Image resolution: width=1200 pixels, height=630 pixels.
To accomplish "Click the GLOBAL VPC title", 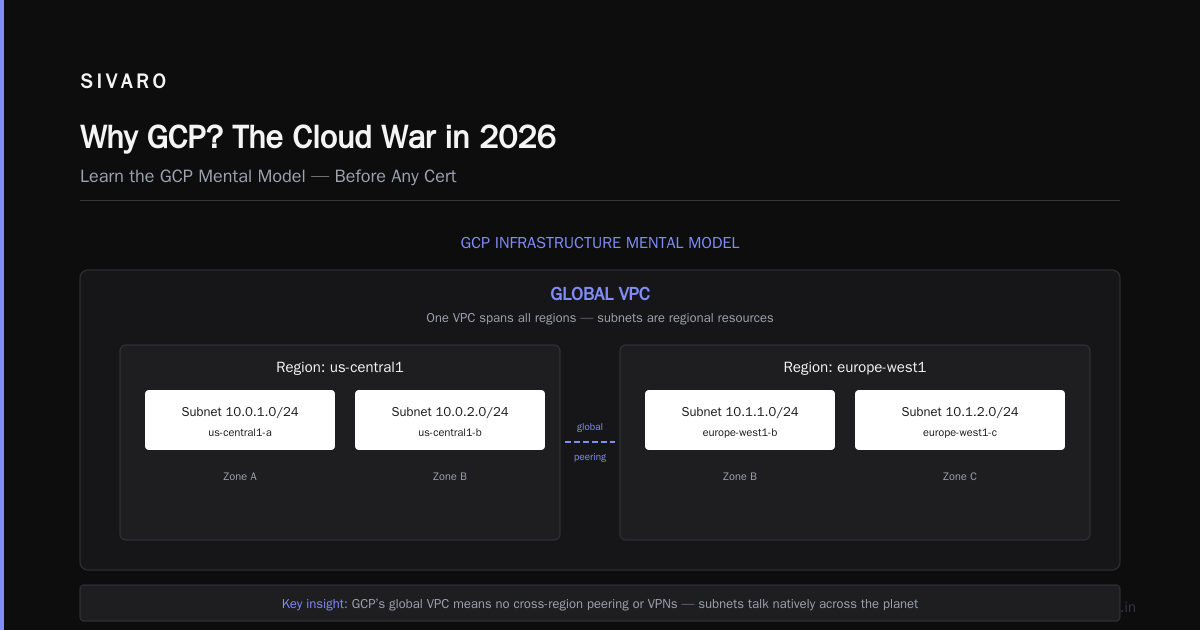I will 600,294.
